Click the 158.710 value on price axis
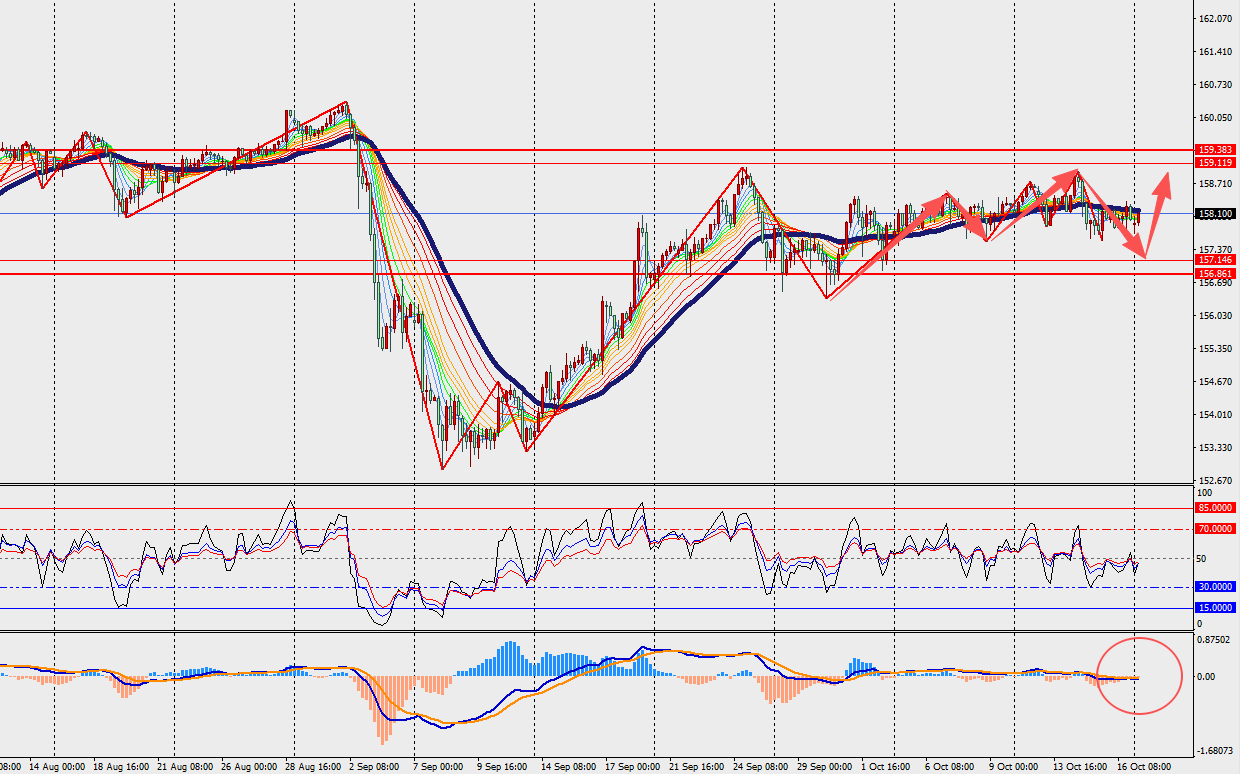 point(1216,184)
